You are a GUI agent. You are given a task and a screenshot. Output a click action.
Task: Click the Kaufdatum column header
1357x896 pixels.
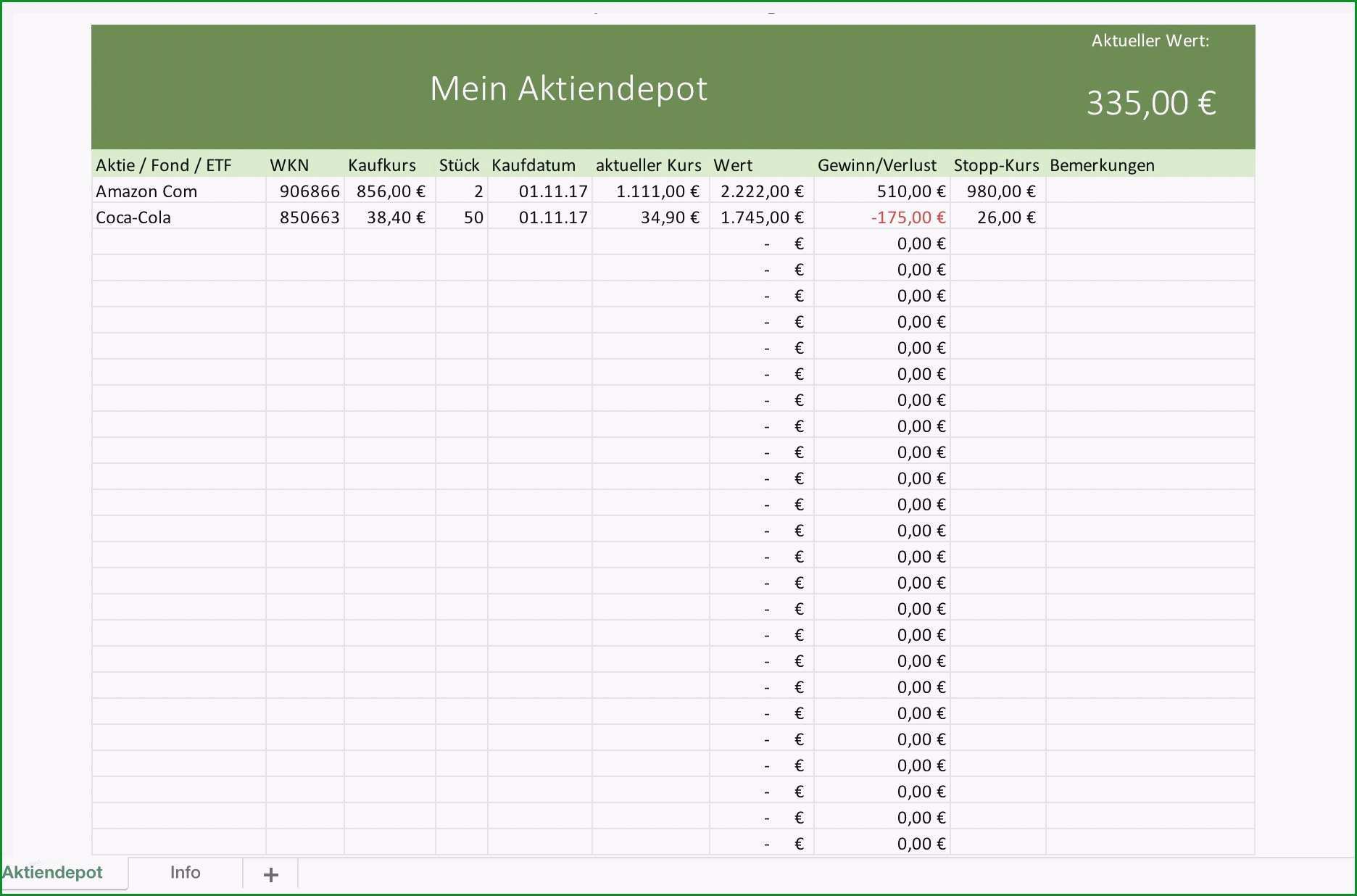coord(539,165)
